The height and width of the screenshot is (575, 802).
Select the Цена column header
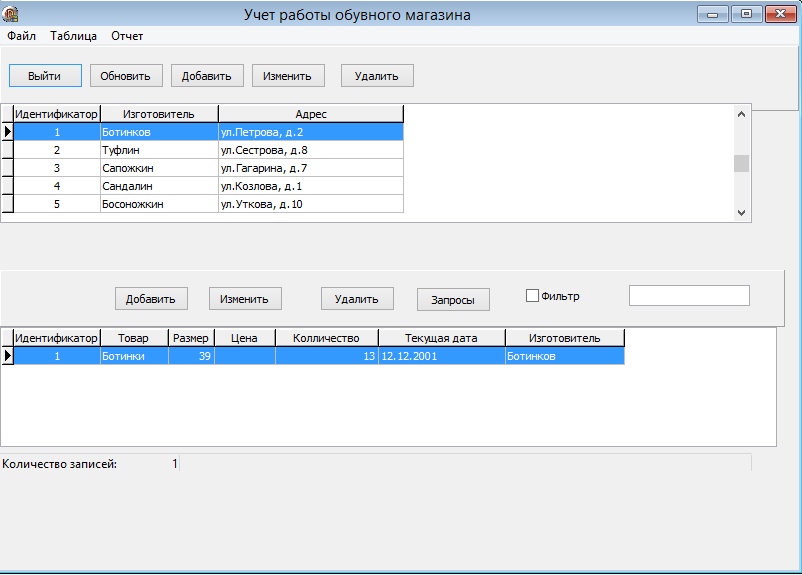[244, 338]
